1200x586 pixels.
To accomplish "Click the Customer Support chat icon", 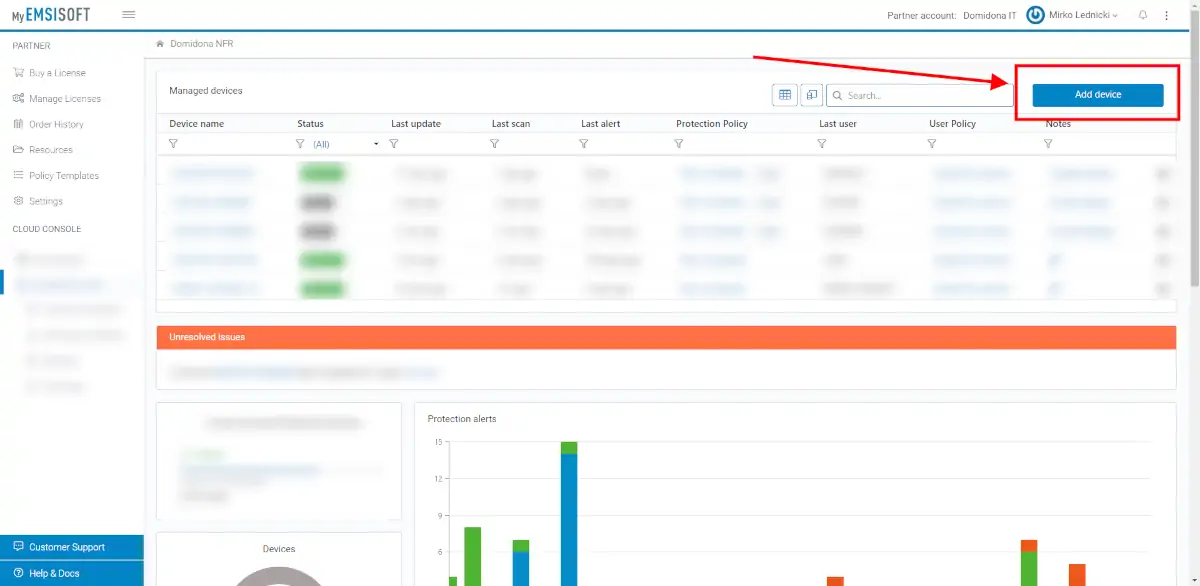I will coord(18,547).
